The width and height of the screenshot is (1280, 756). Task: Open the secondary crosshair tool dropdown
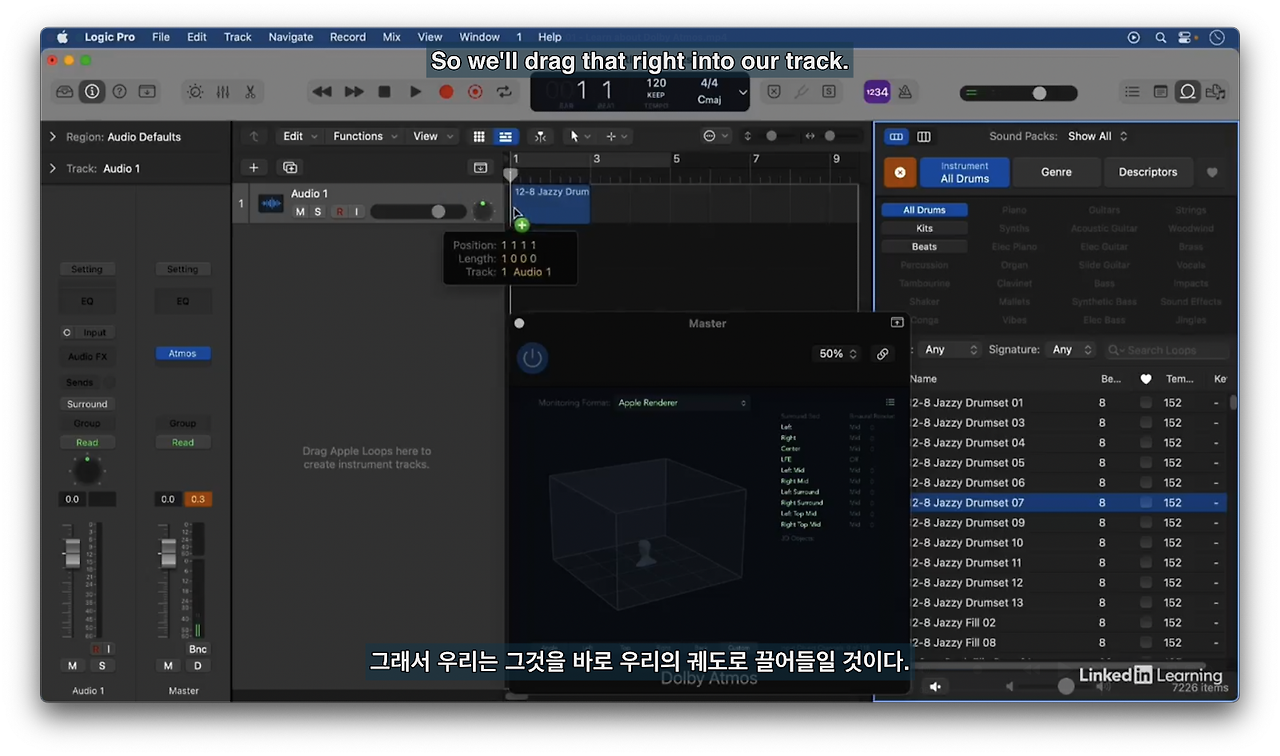pyautogui.click(x=617, y=137)
